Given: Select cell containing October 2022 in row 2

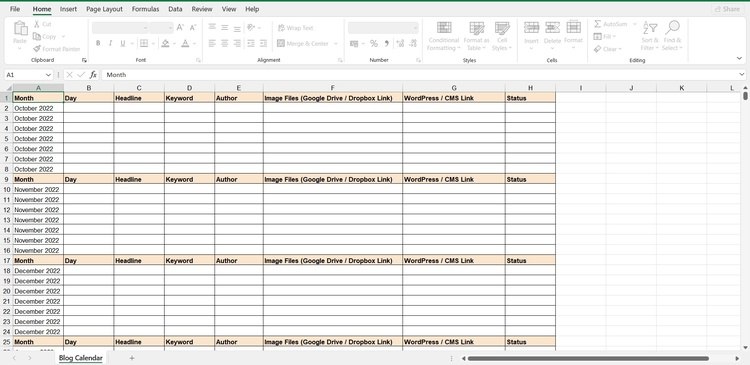Looking at the screenshot, I should [x=38, y=108].
